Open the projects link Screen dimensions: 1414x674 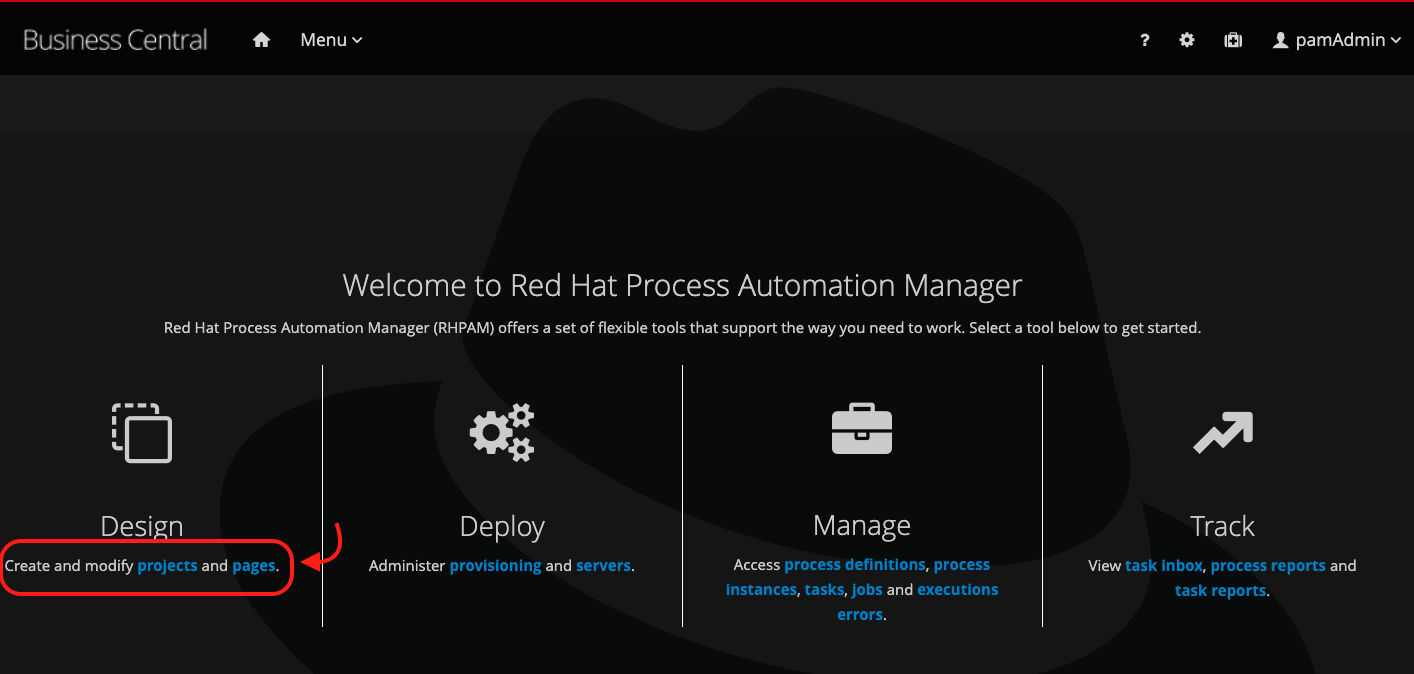(167, 566)
